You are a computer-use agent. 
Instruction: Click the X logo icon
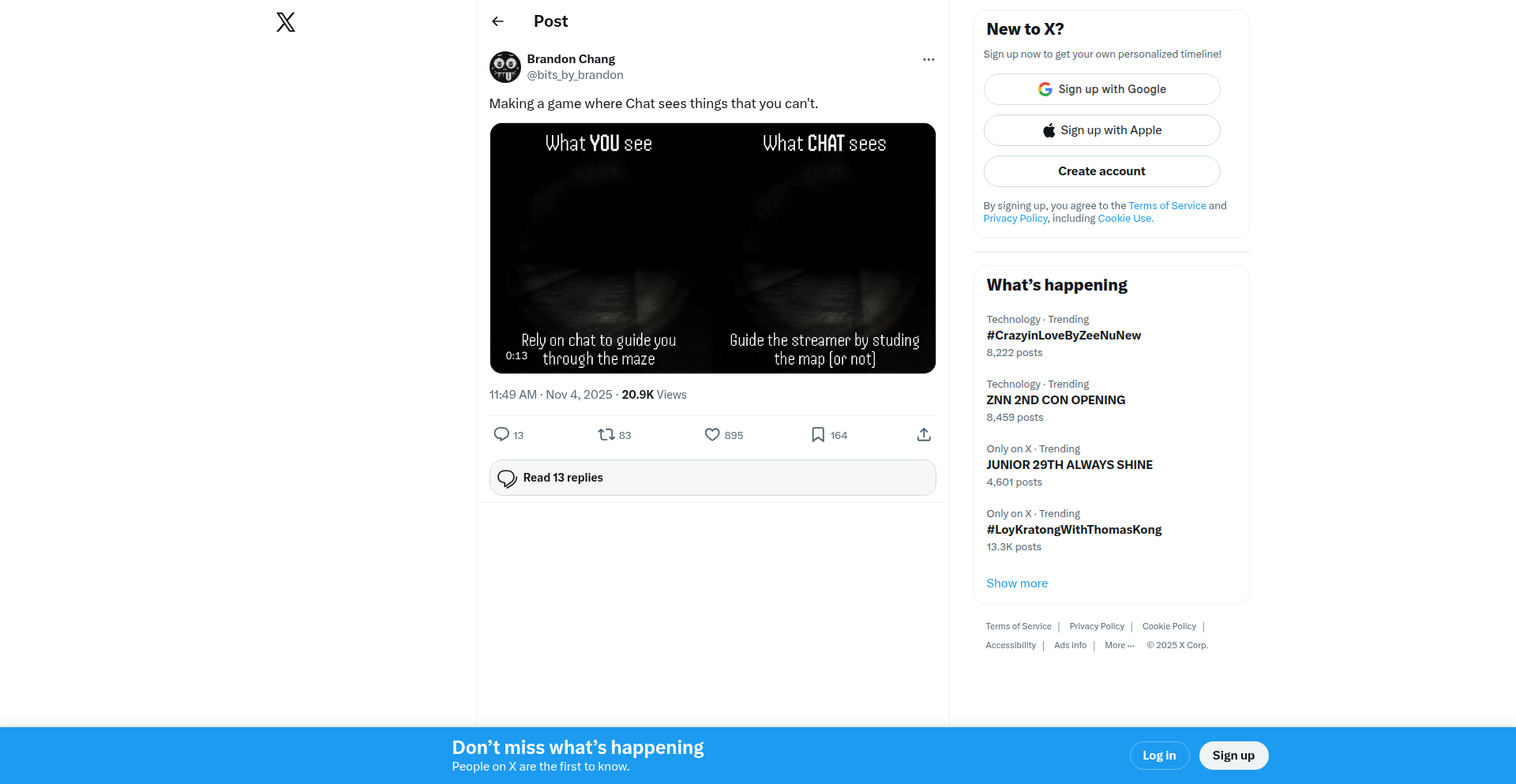[x=286, y=22]
